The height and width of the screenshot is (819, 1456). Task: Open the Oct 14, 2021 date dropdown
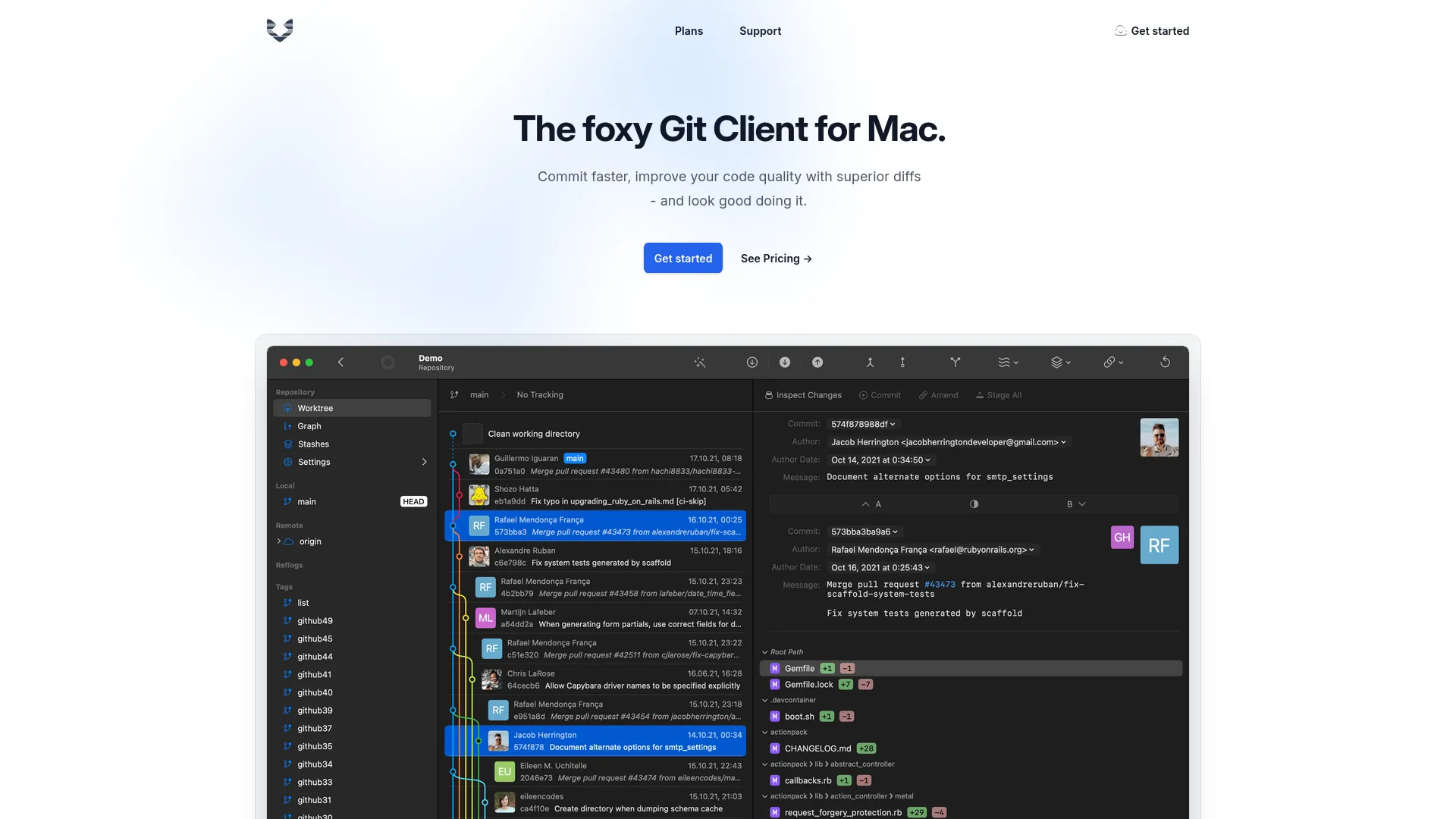pyautogui.click(x=880, y=460)
